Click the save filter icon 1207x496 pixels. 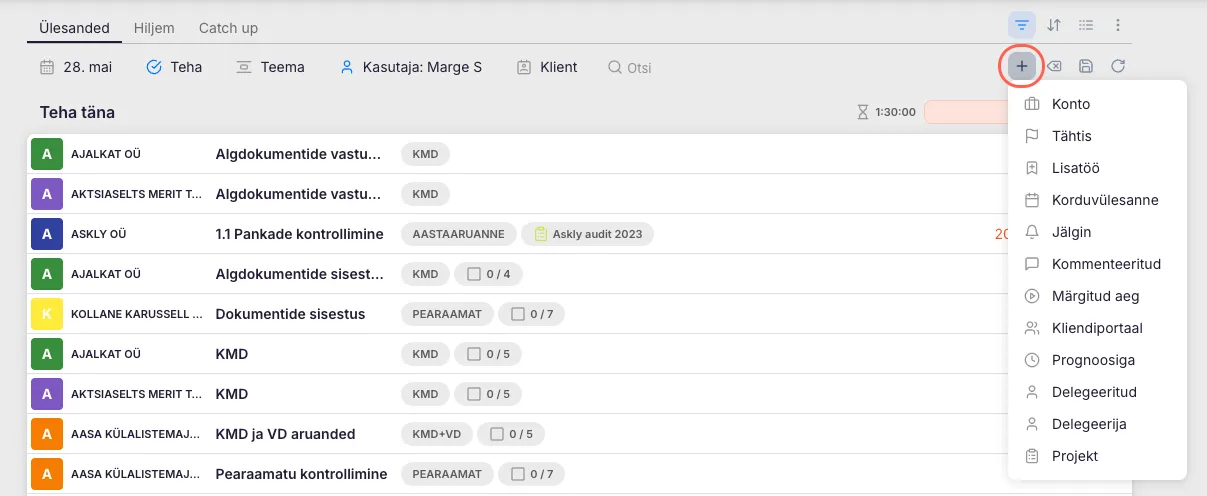point(1086,67)
